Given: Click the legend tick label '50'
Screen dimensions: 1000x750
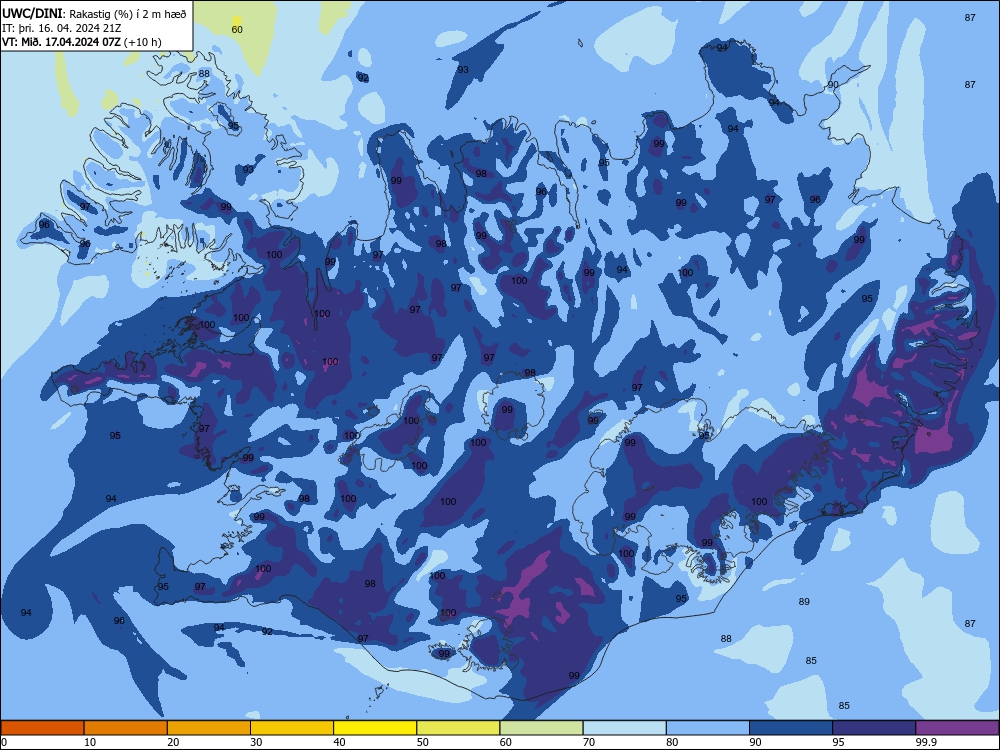Looking at the screenshot, I should click(423, 742).
